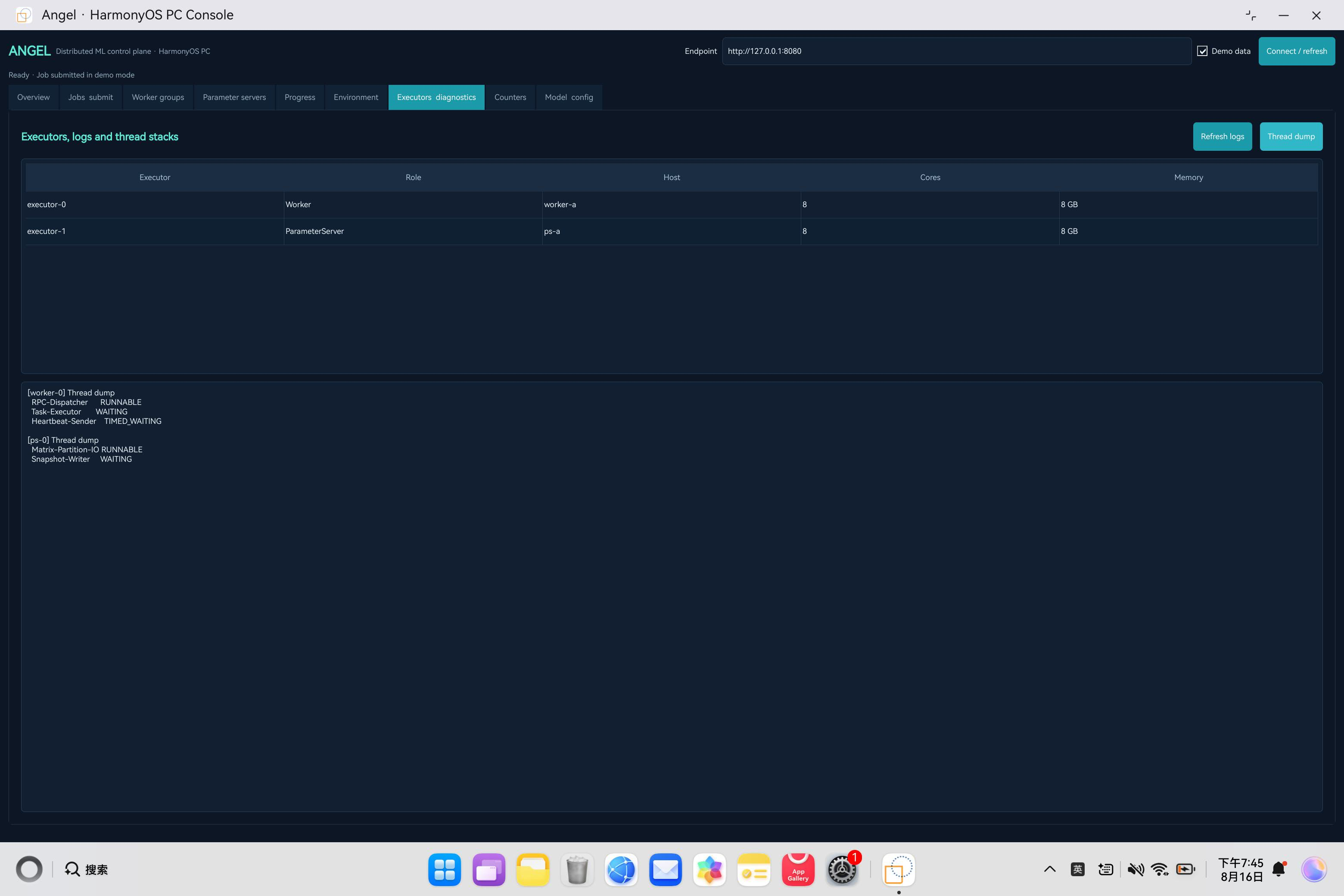Open the Jobs submit tab

pos(91,97)
